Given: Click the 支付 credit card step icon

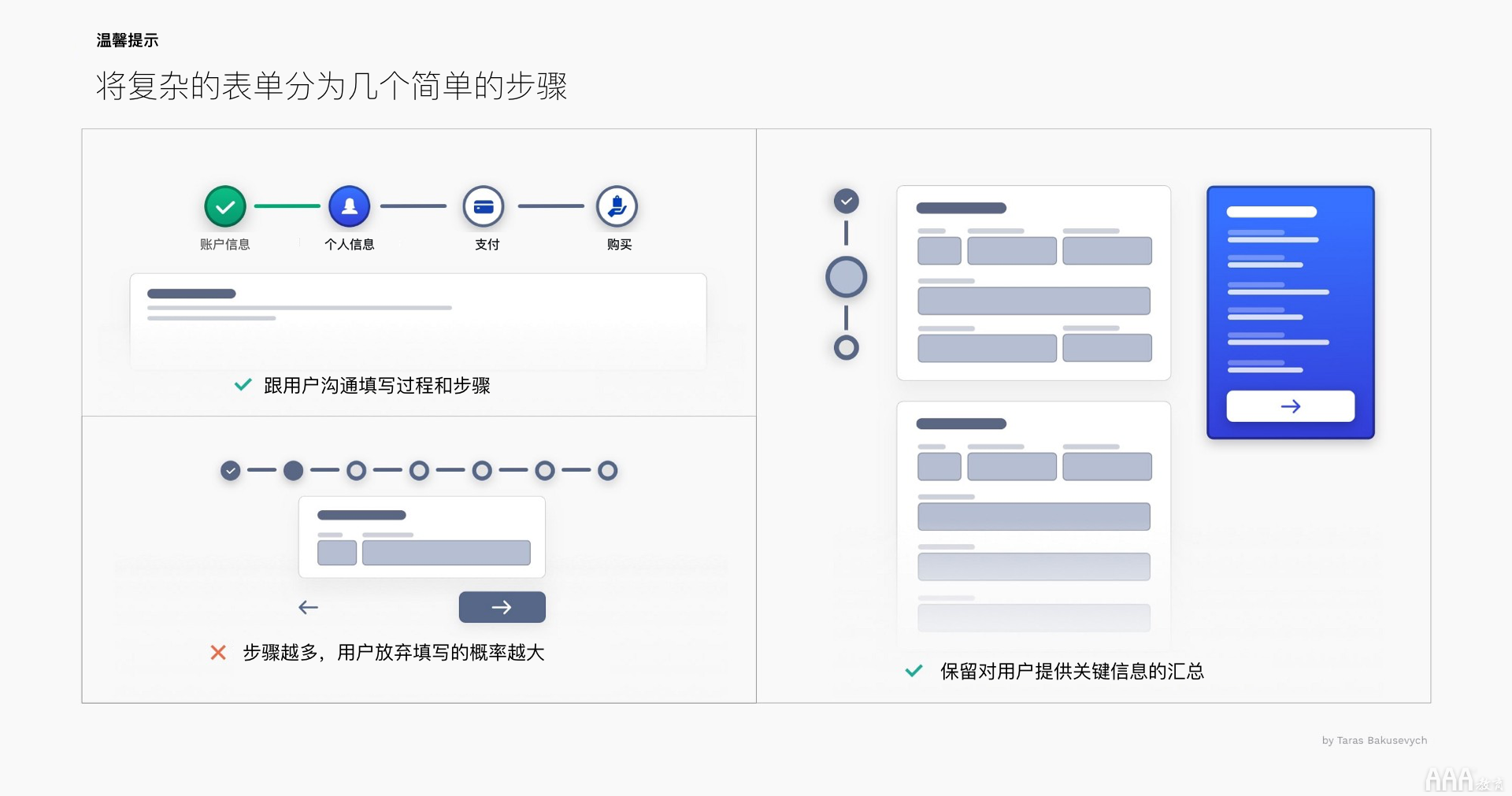Looking at the screenshot, I should pos(484,207).
